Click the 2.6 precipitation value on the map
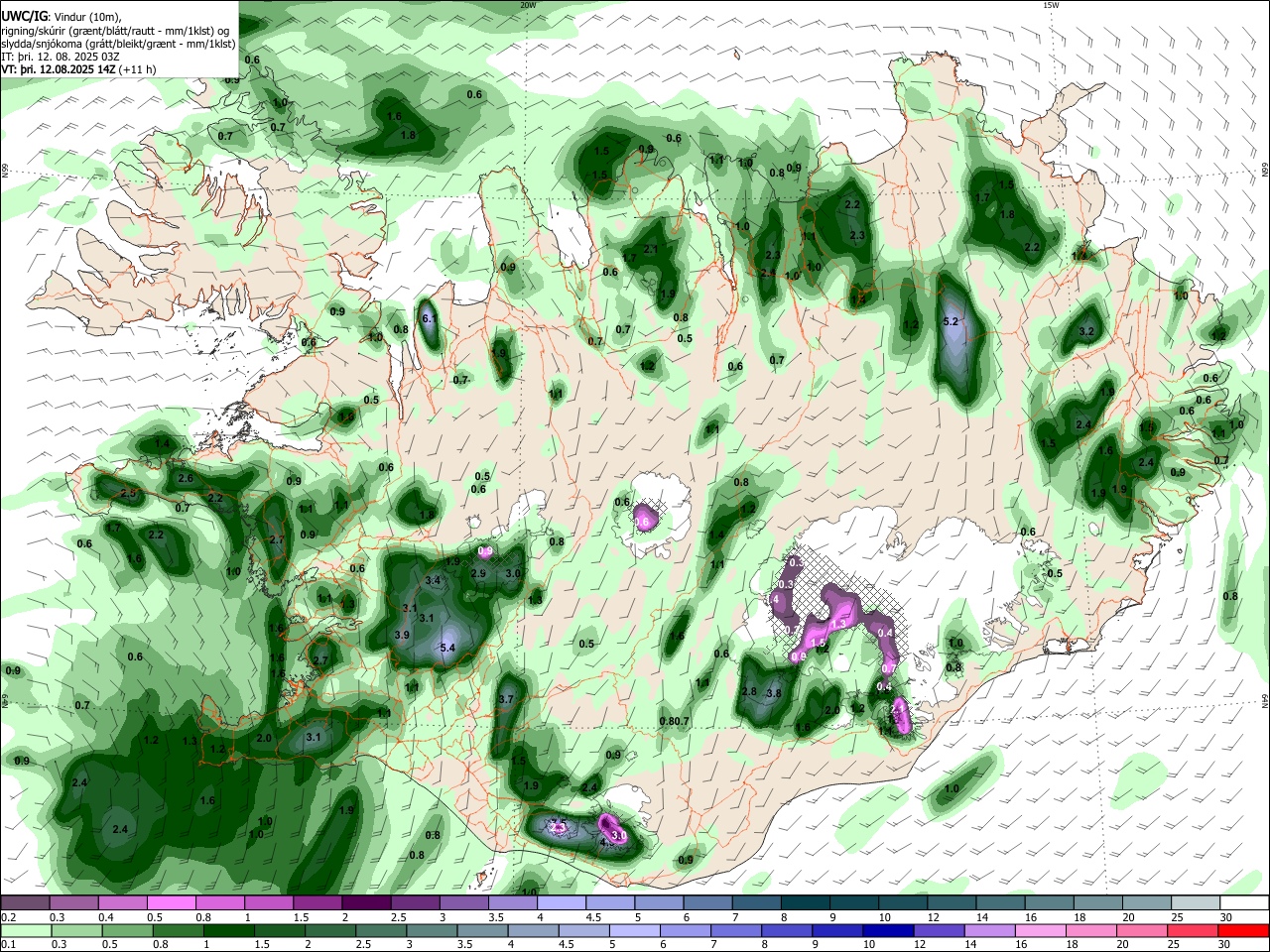1270x952 pixels. point(185,478)
